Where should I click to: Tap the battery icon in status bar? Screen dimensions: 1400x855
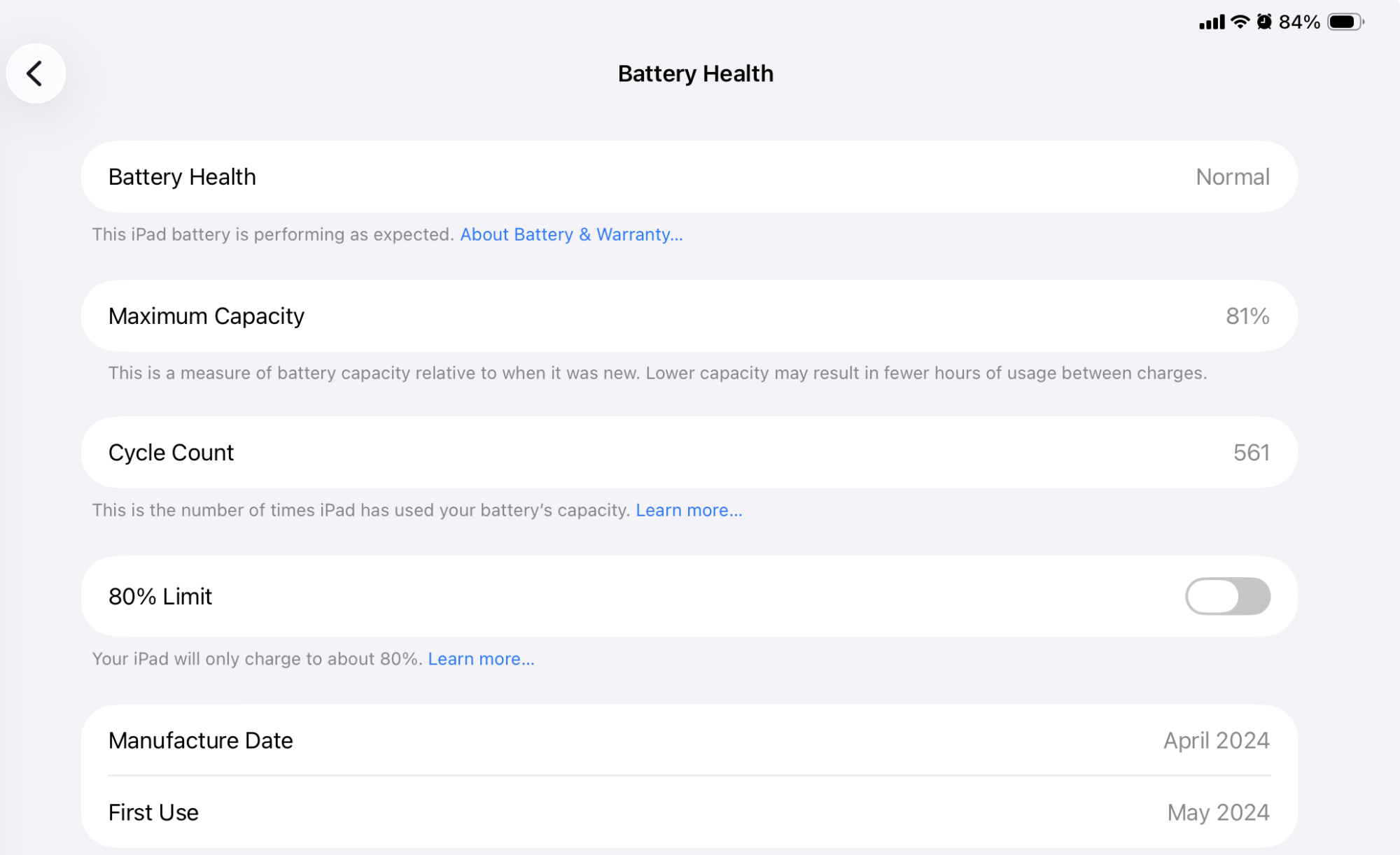click(x=1345, y=22)
